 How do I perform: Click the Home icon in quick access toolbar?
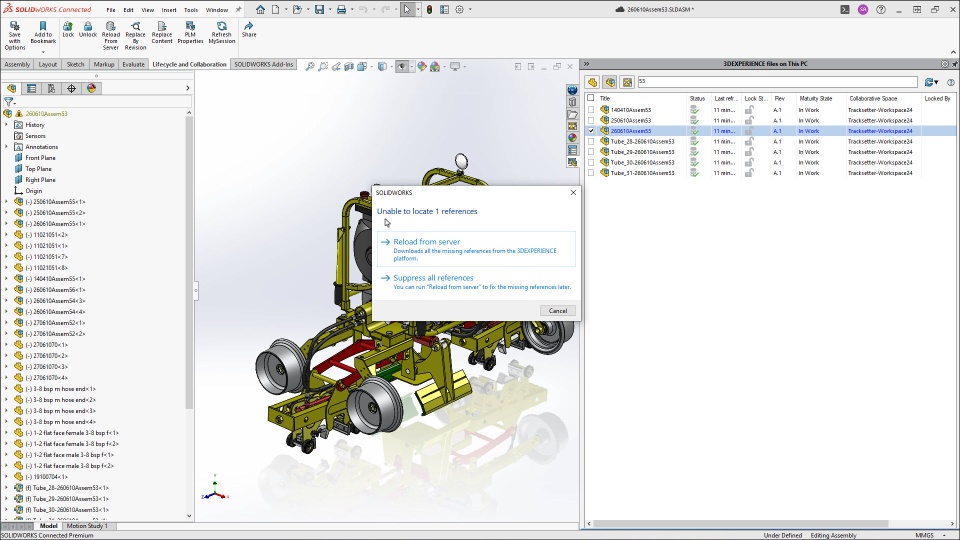click(x=261, y=9)
